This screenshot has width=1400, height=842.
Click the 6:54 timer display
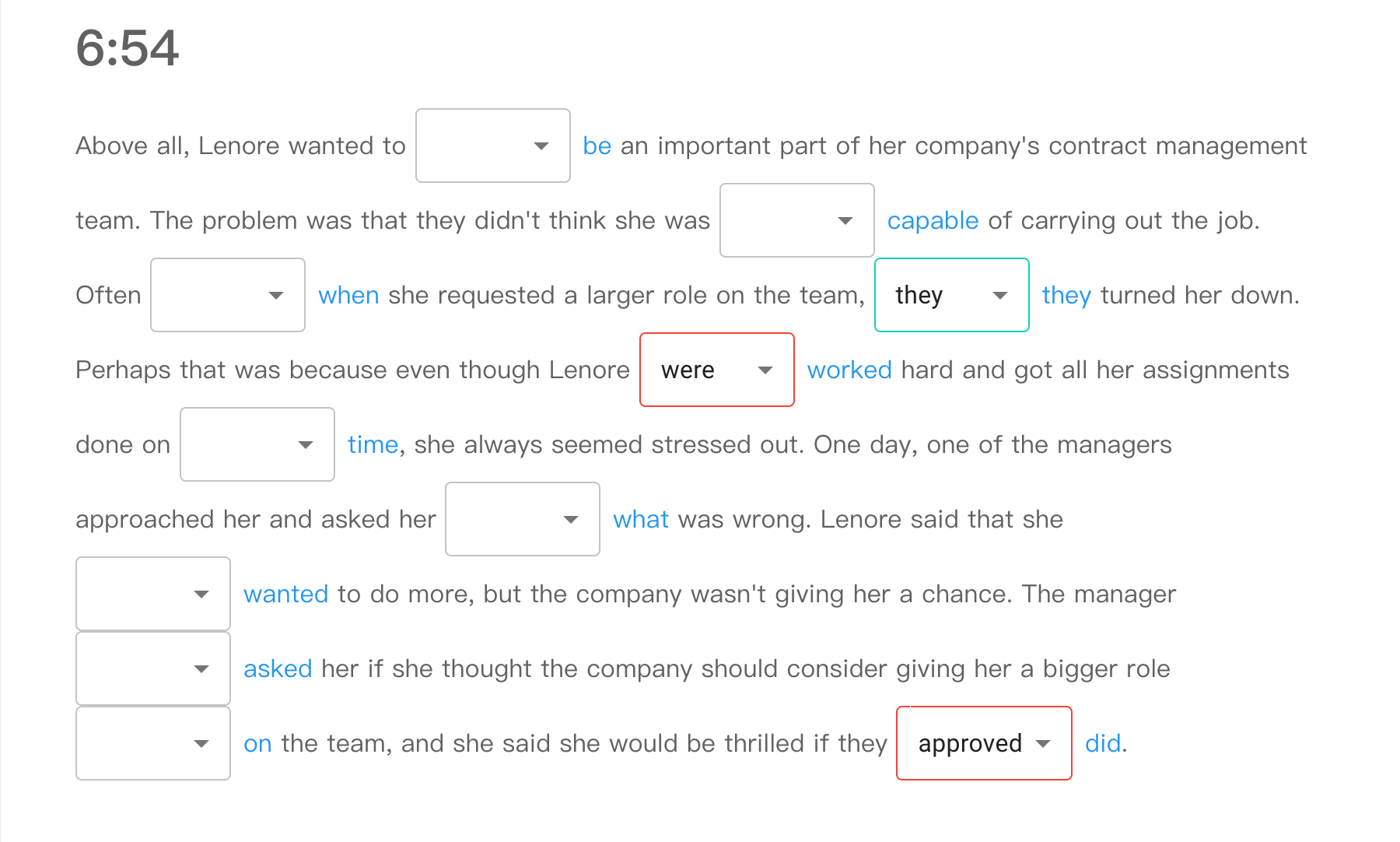click(128, 48)
